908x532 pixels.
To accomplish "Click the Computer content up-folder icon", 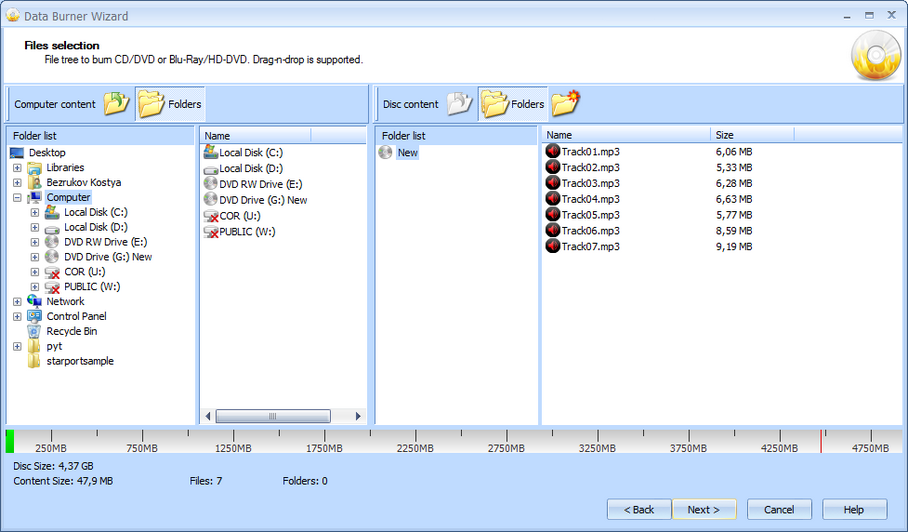I will coord(116,104).
